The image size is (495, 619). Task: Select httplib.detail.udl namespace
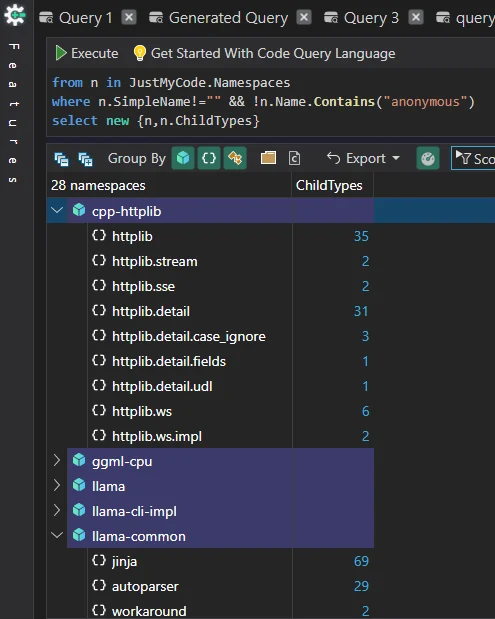click(162, 386)
